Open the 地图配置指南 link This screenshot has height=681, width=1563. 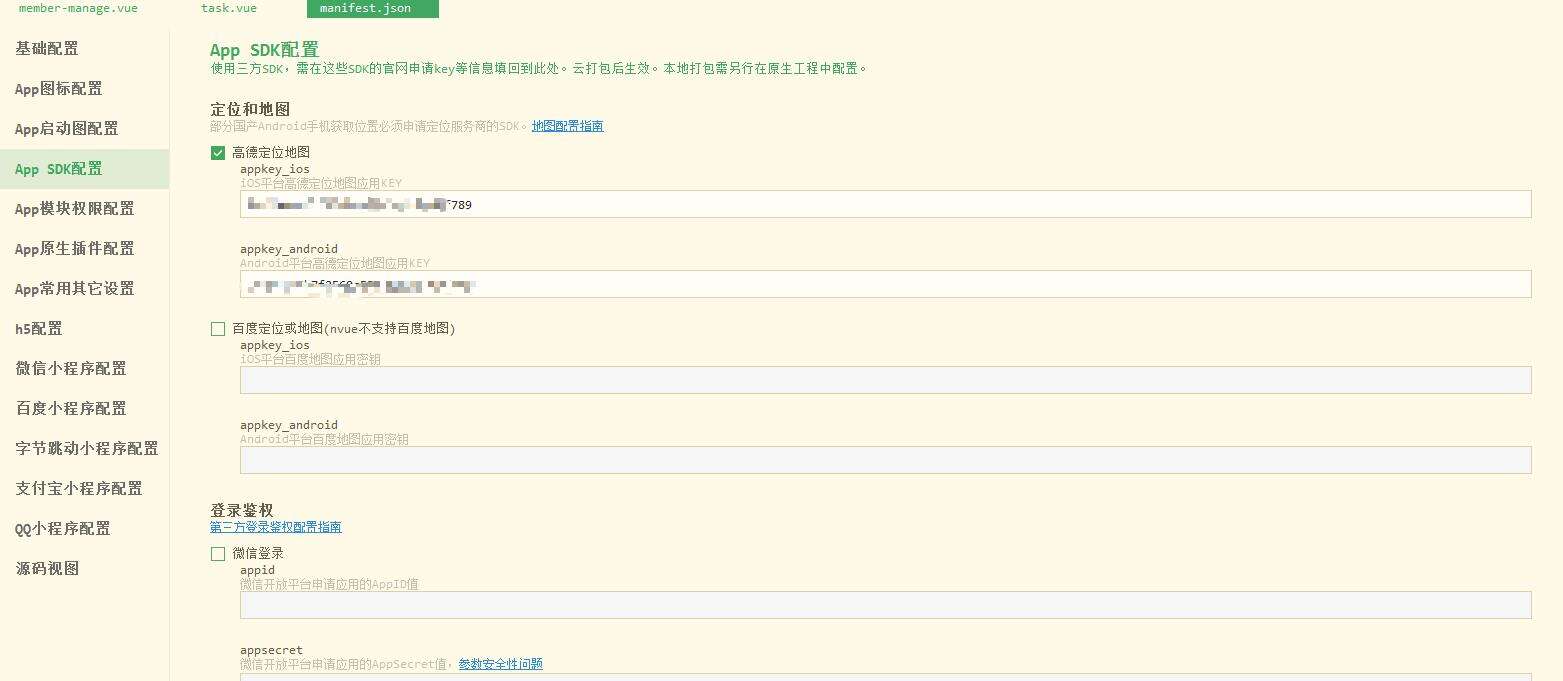[567, 126]
